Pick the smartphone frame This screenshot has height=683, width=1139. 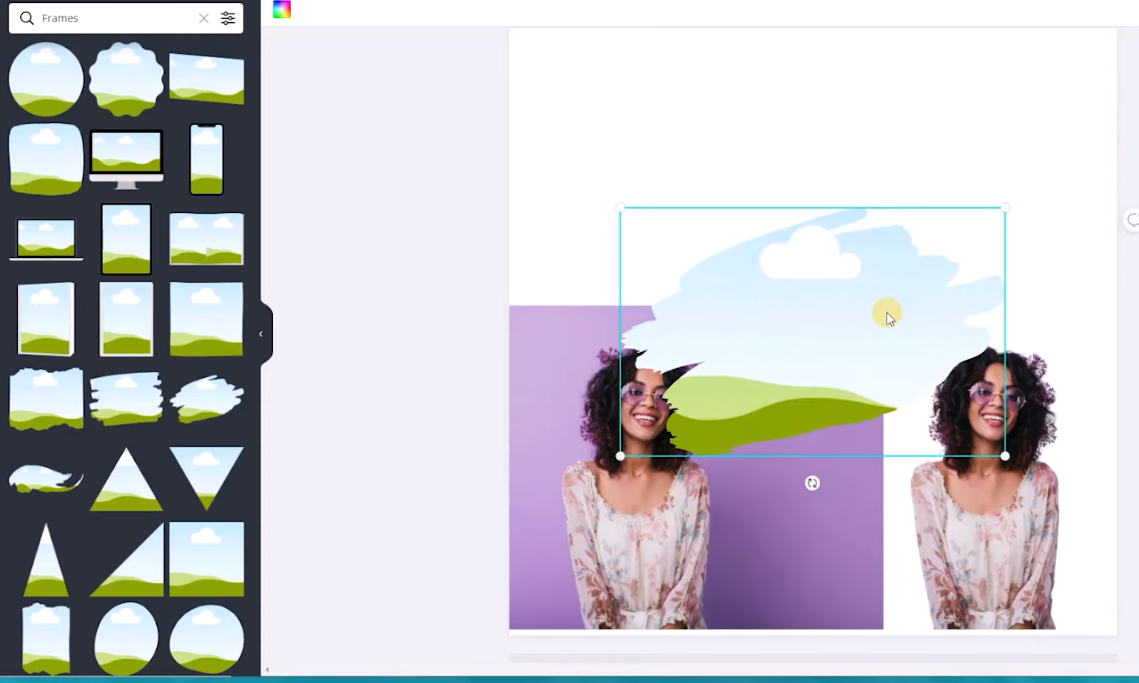(206, 159)
